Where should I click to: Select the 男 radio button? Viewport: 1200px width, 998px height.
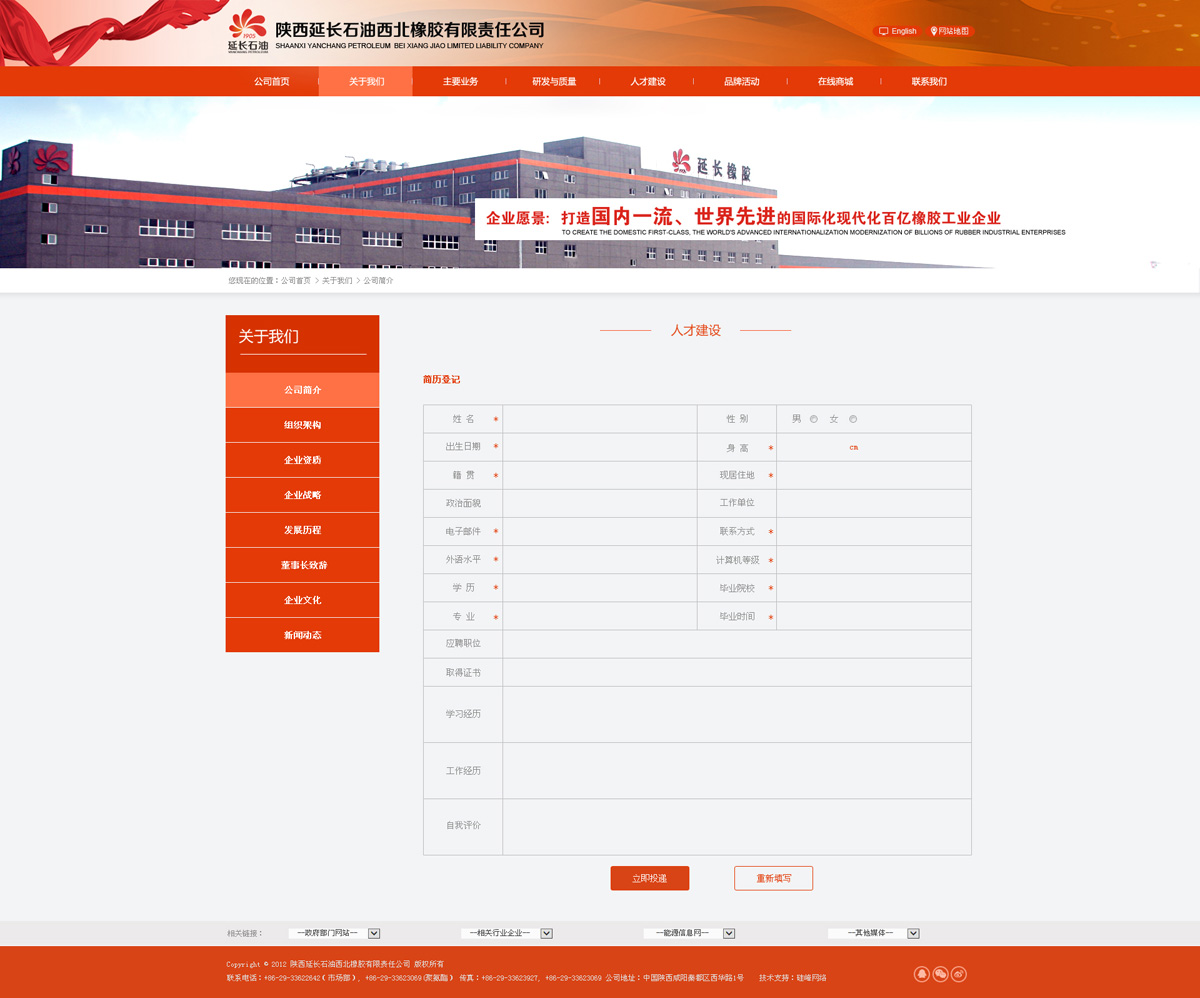point(813,419)
